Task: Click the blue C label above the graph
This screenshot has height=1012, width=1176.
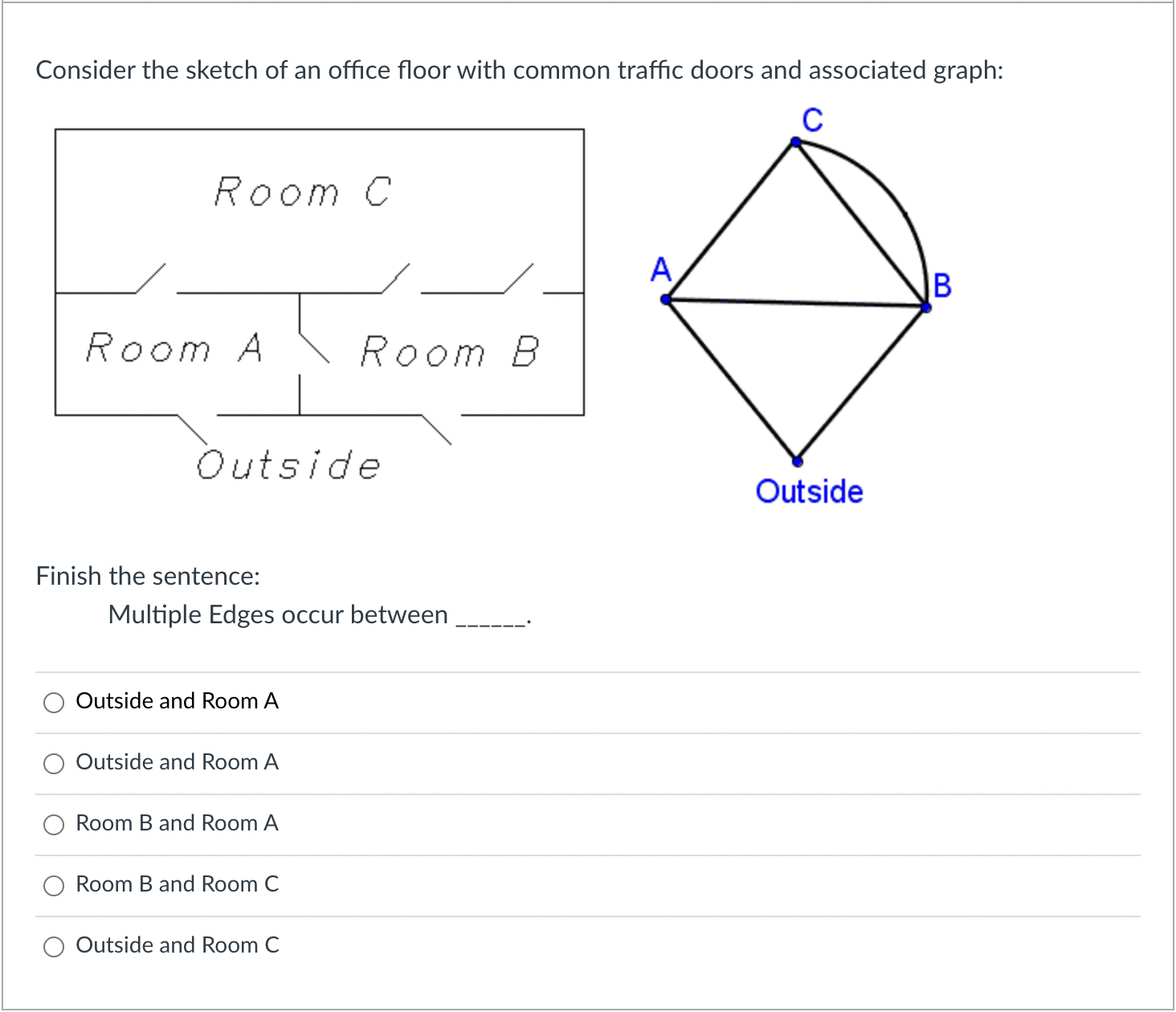Action: tap(812, 118)
